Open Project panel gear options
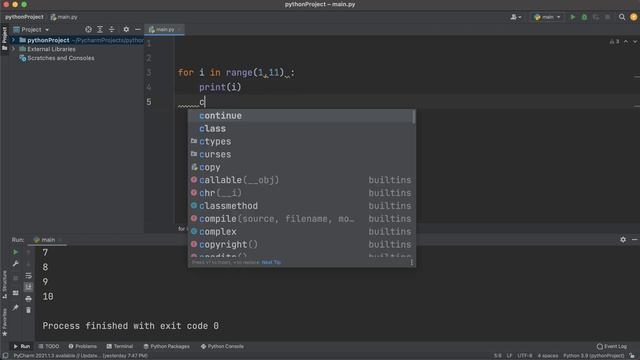The image size is (640, 360). 126,29
